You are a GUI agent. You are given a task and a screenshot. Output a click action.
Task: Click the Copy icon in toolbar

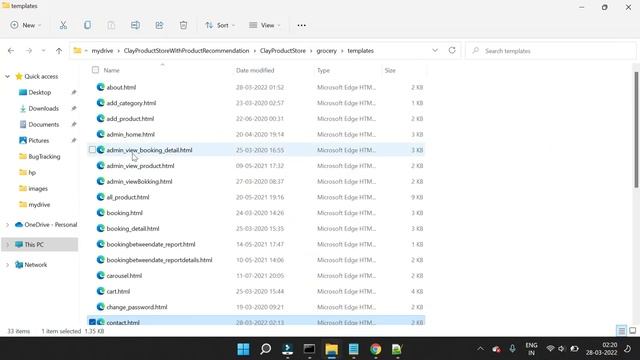pyautogui.click(x=87, y=25)
